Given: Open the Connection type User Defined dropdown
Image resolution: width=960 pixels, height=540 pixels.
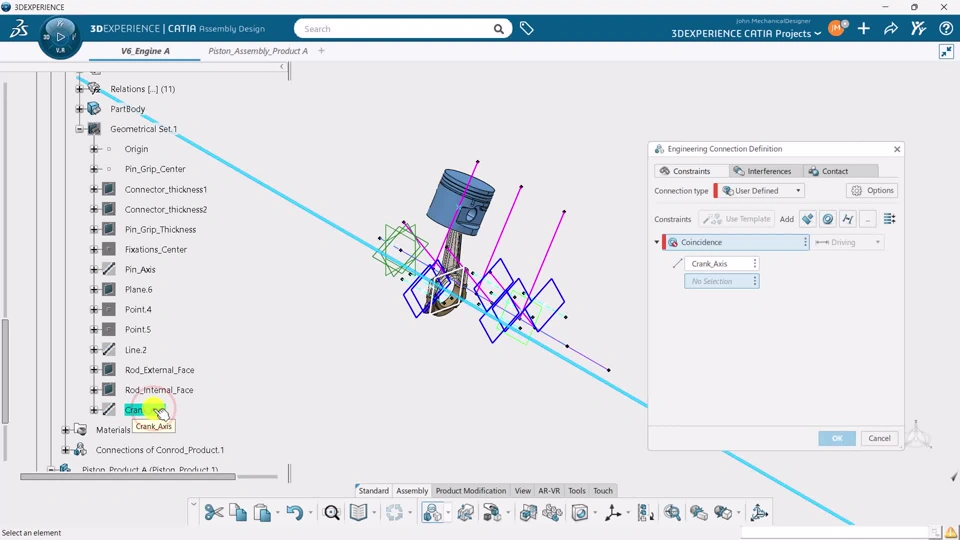Looking at the screenshot, I should pyautogui.click(x=762, y=190).
